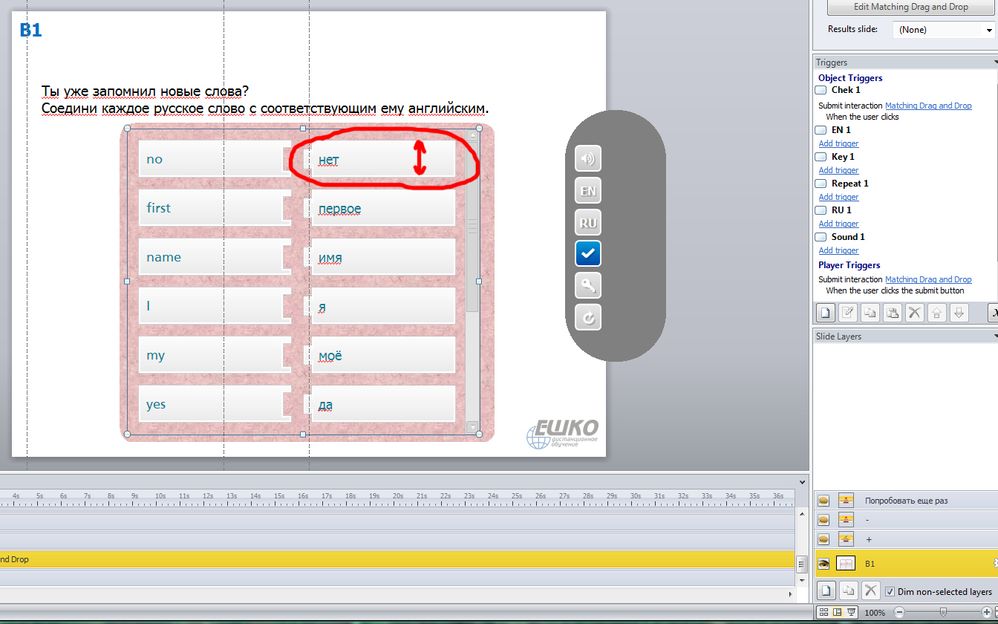The image size is (998, 624).
Task: Select the '+' layer thumbnail
Action: pos(845,539)
